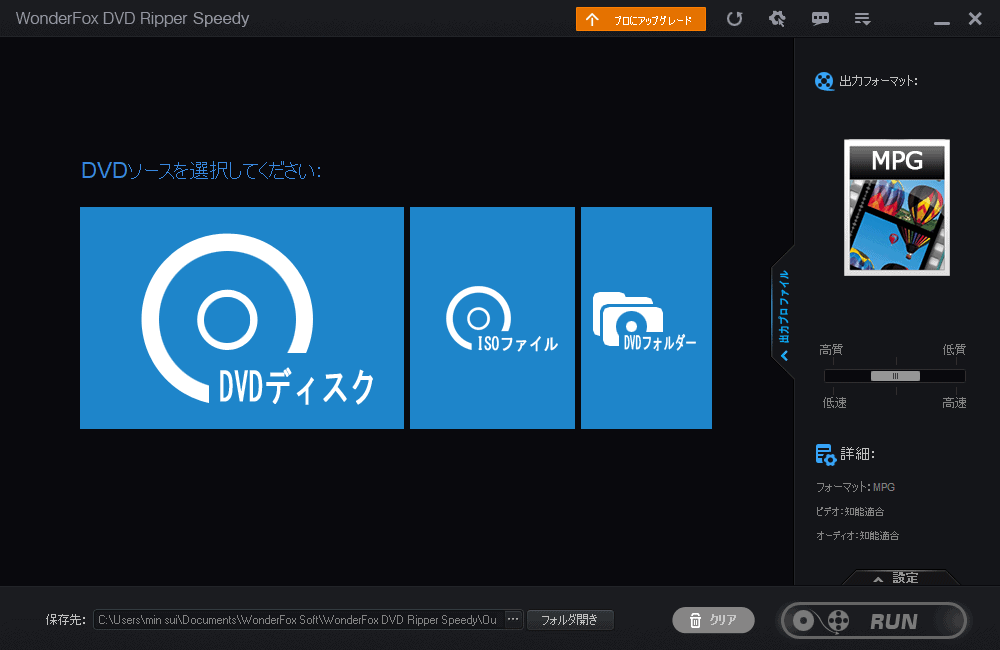Click the DVDディスク source tile
This screenshot has height=650, width=1000.
point(242,318)
